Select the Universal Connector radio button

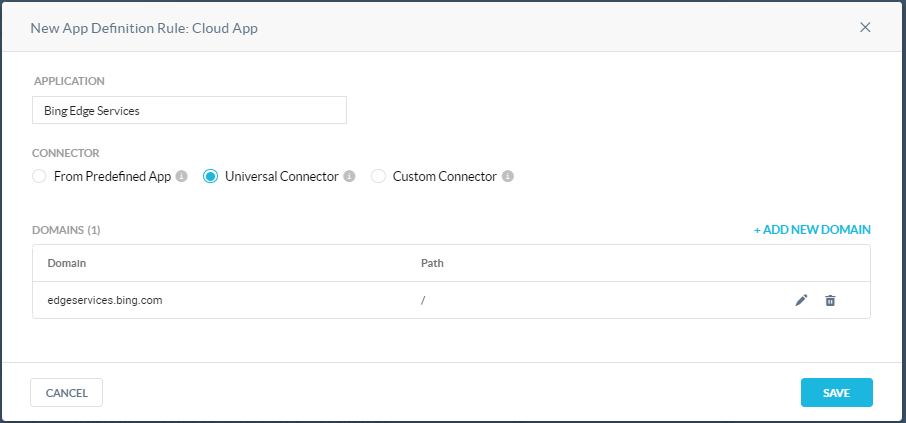tap(210, 176)
